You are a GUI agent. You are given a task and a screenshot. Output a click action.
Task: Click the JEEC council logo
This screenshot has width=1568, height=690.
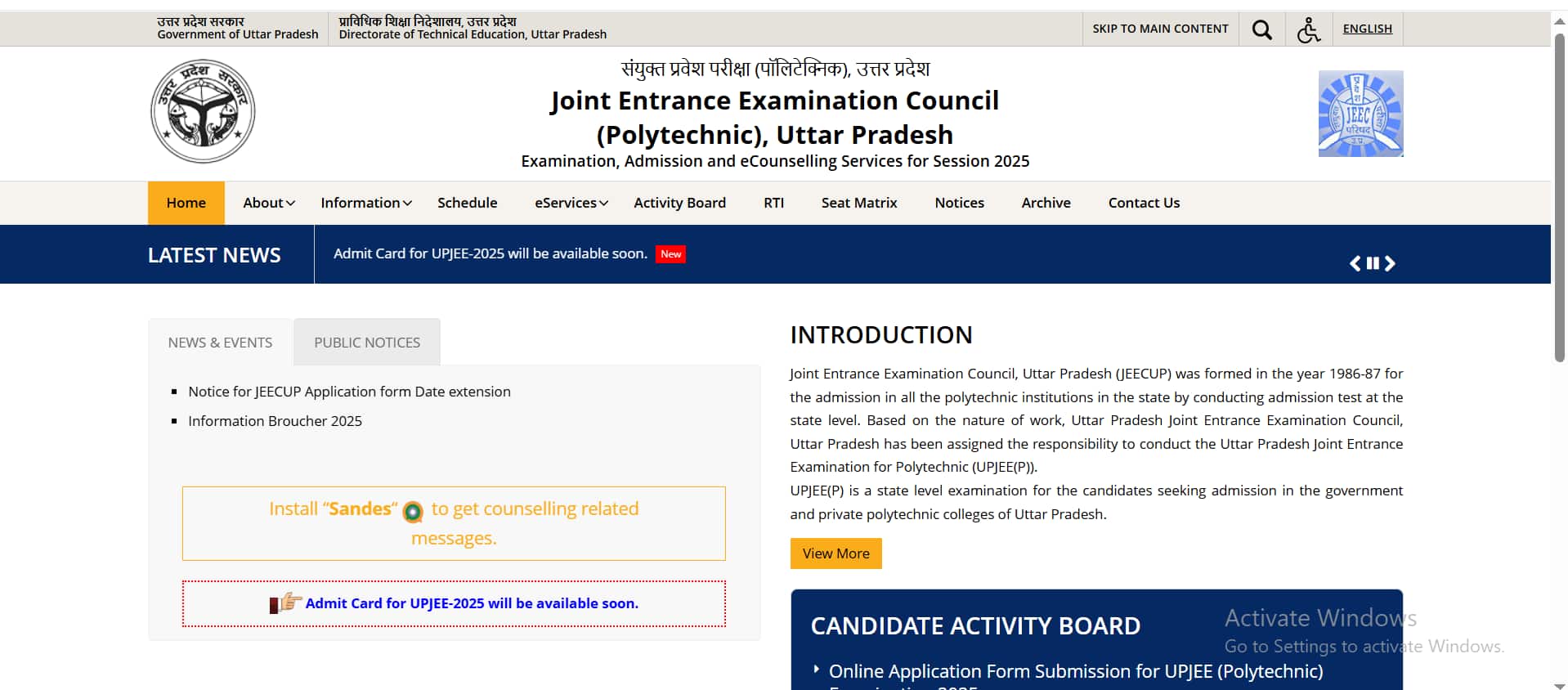tap(1360, 114)
